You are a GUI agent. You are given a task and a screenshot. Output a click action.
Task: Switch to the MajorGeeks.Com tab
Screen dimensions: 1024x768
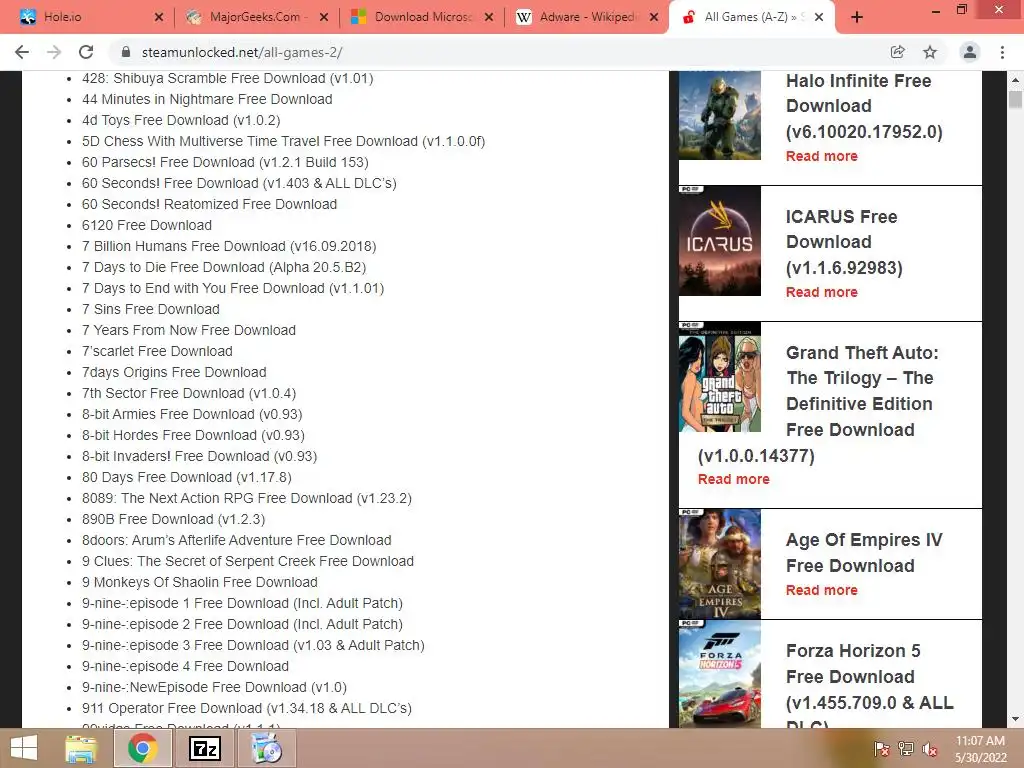coord(256,18)
